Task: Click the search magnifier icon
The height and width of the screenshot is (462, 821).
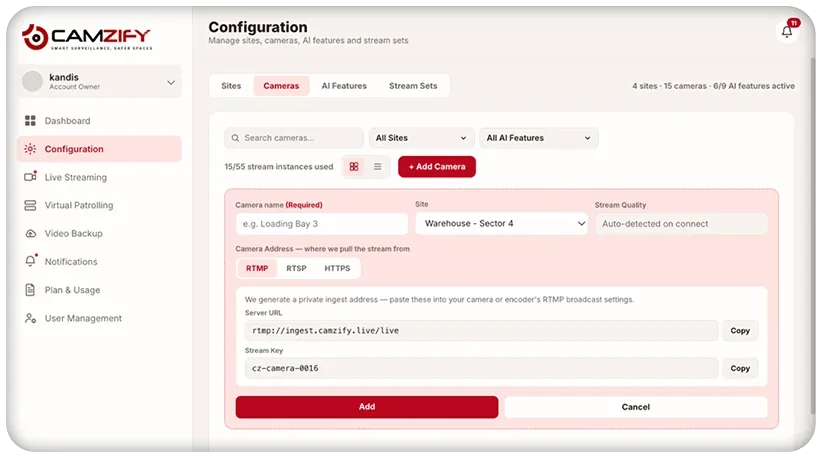Action: point(235,138)
